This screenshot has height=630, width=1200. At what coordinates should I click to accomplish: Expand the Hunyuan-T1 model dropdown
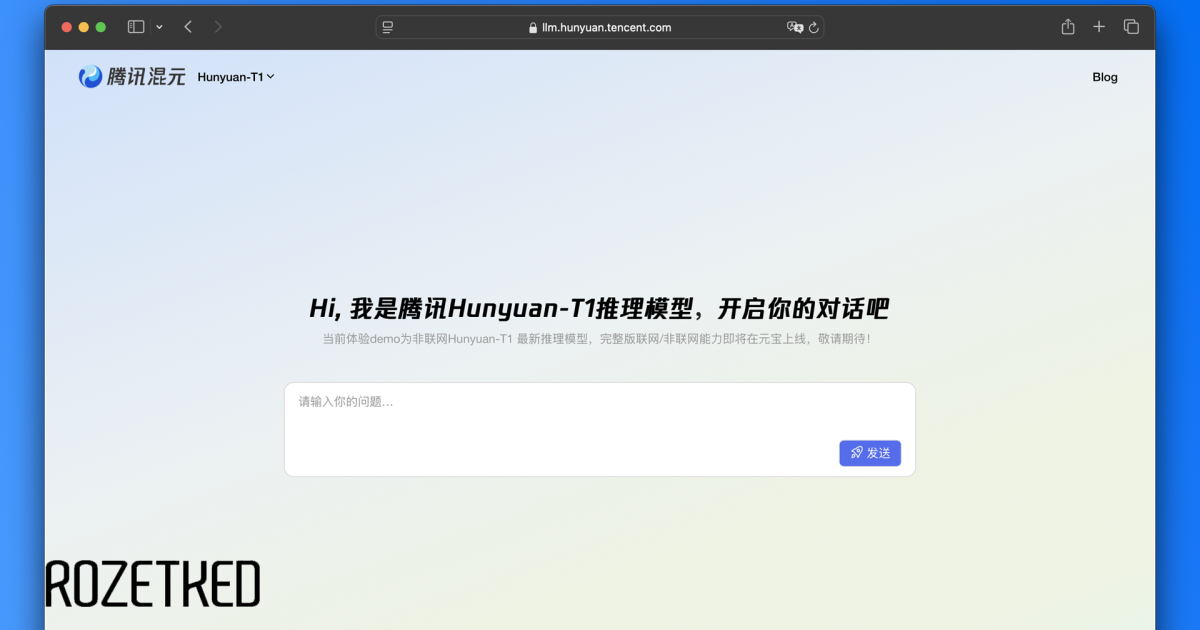point(236,77)
